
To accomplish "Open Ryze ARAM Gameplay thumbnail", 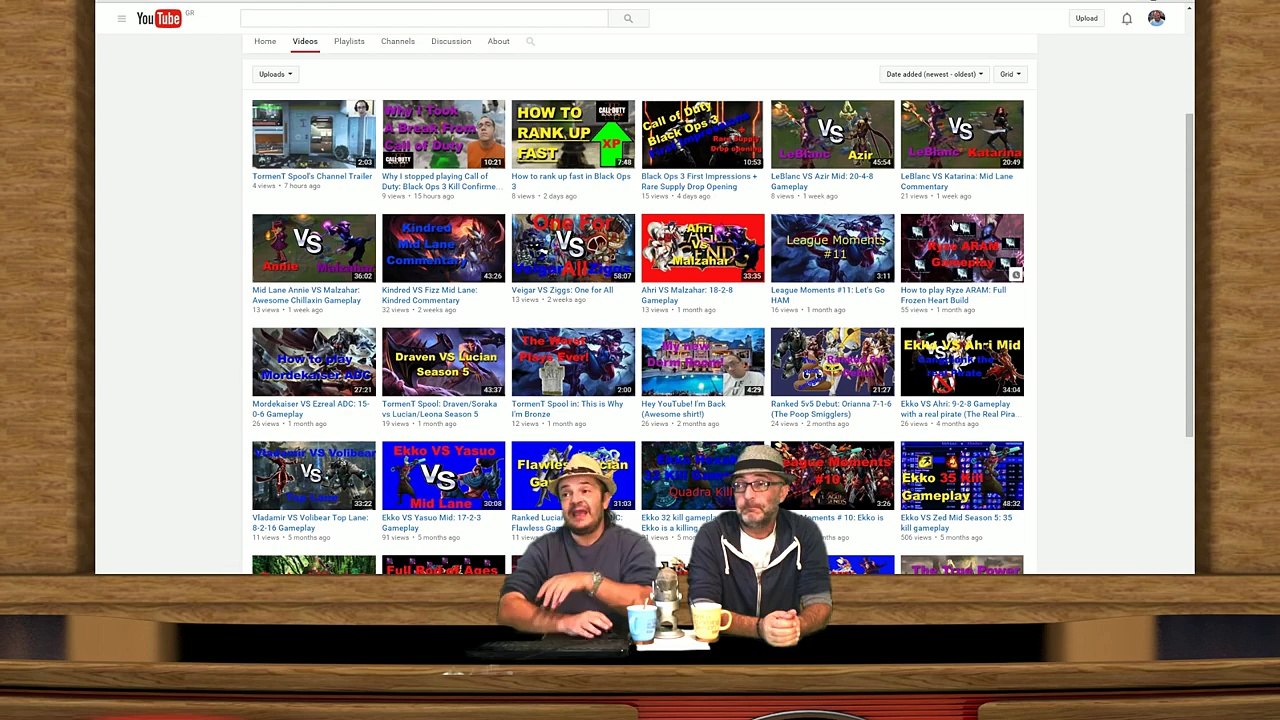I will [962, 248].
